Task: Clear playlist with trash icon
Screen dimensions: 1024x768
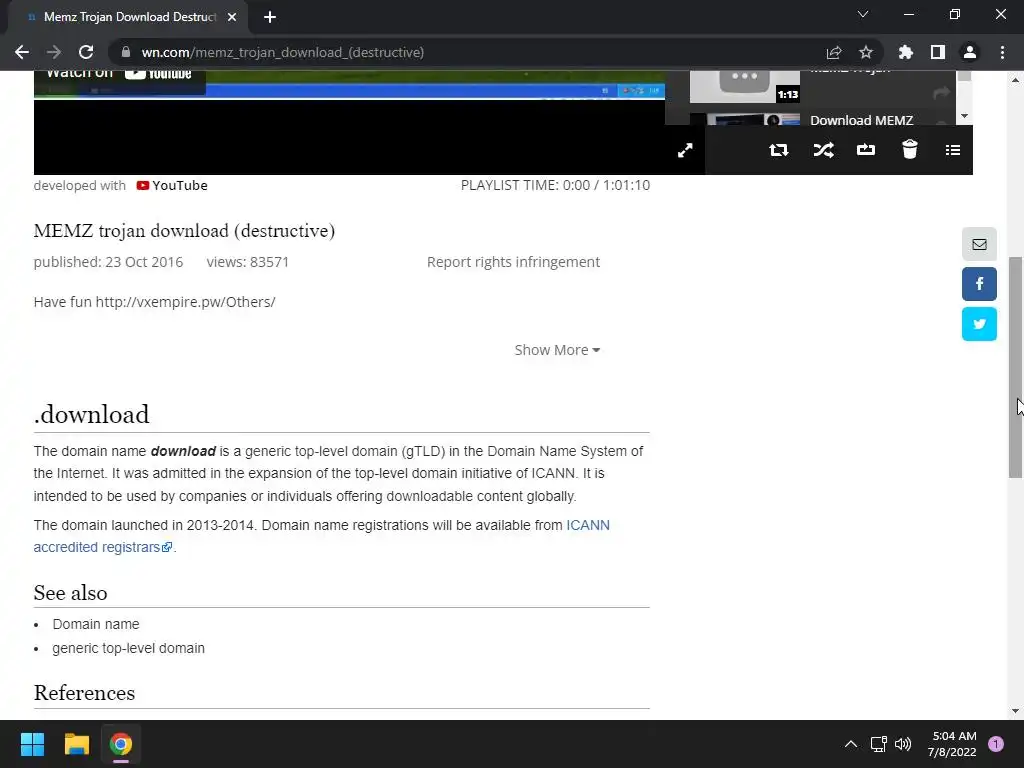Action: click(910, 150)
